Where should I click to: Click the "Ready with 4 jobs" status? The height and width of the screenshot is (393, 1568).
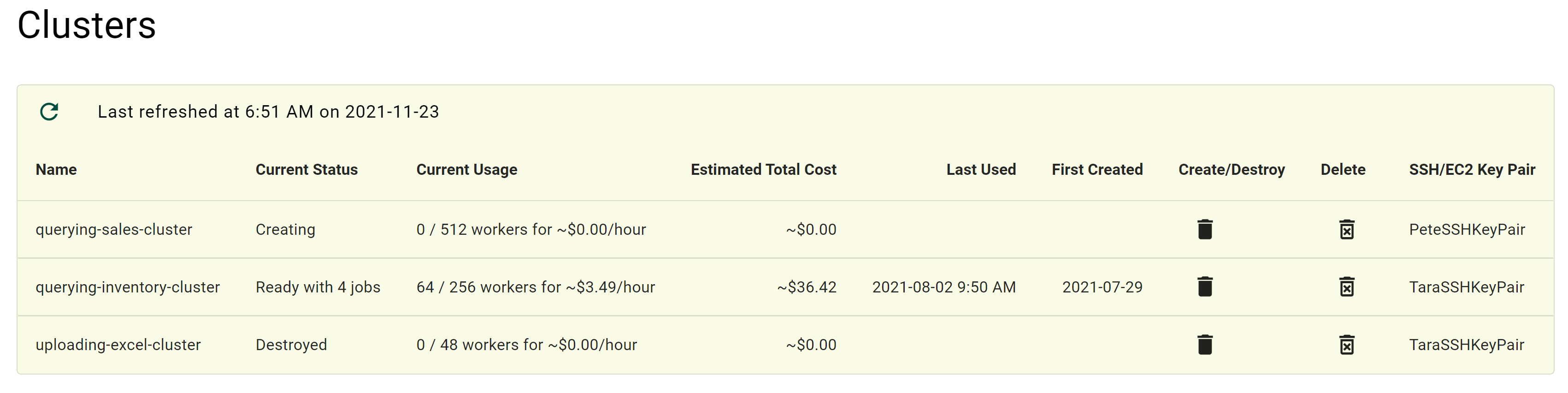tap(318, 287)
